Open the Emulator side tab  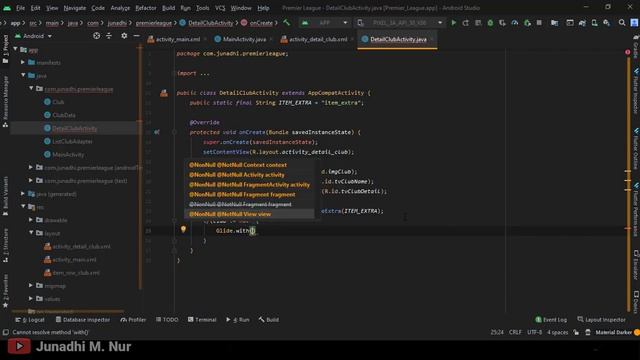(x=636, y=265)
